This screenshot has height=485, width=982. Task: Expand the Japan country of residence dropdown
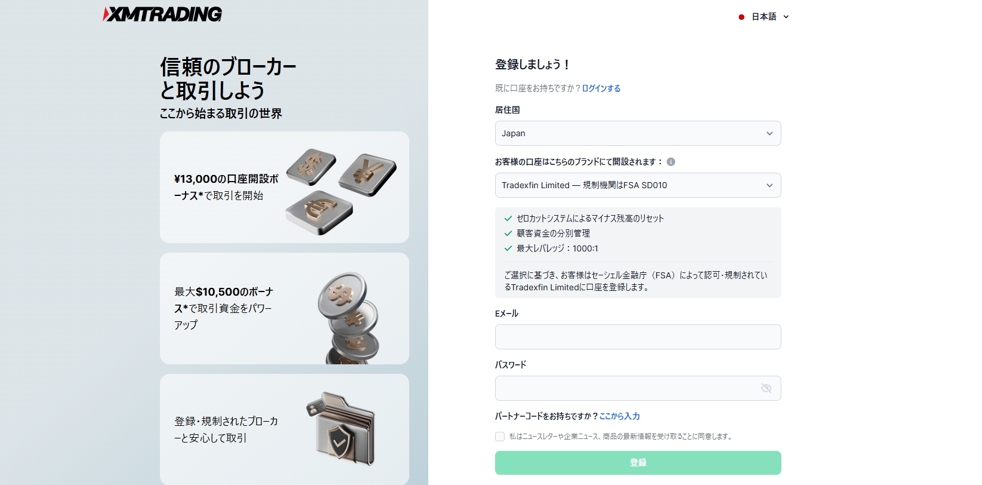pos(638,133)
